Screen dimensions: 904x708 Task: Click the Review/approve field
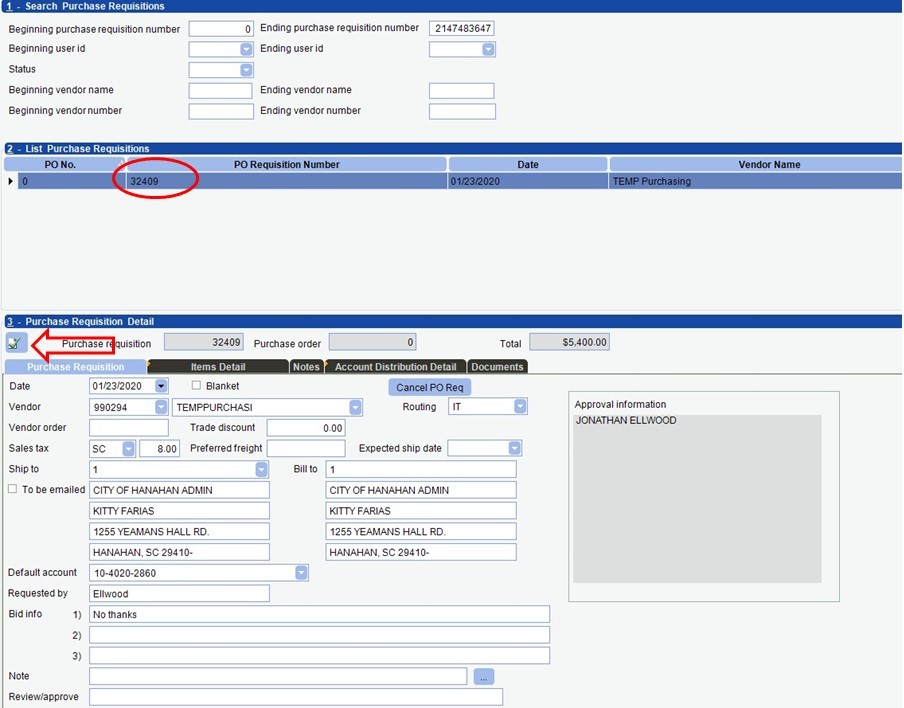click(296, 696)
